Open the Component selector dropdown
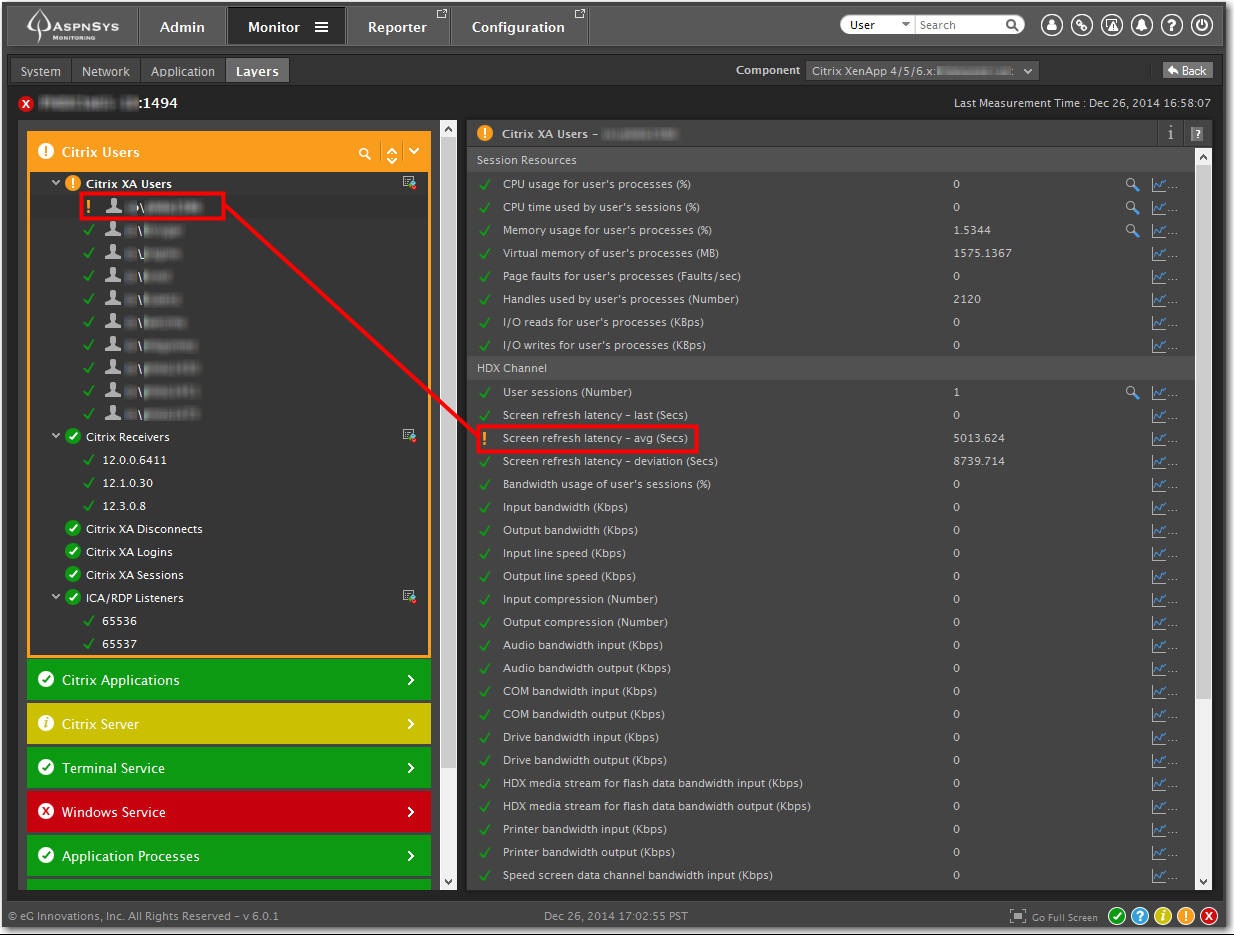 click(x=922, y=71)
